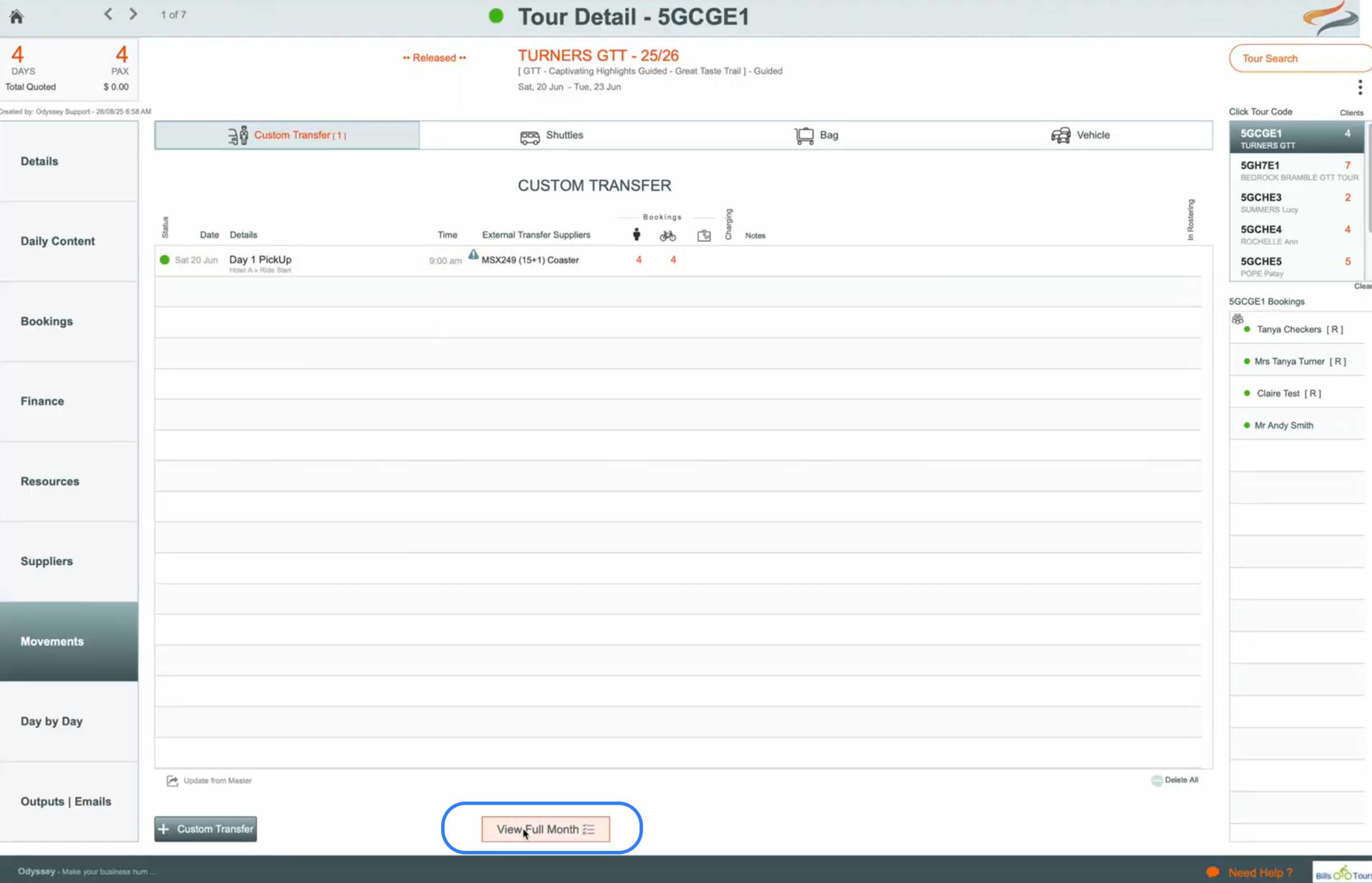
Task: Click the Home icon
Action: coord(17,17)
